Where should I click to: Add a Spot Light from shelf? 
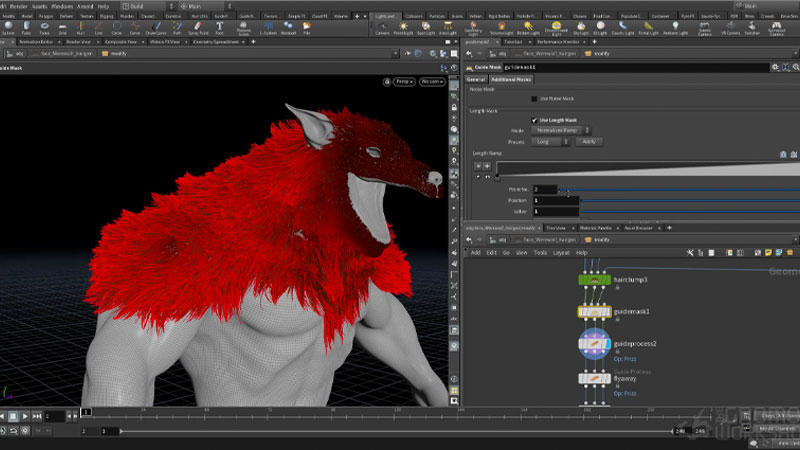pyautogui.click(x=426, y=28)
